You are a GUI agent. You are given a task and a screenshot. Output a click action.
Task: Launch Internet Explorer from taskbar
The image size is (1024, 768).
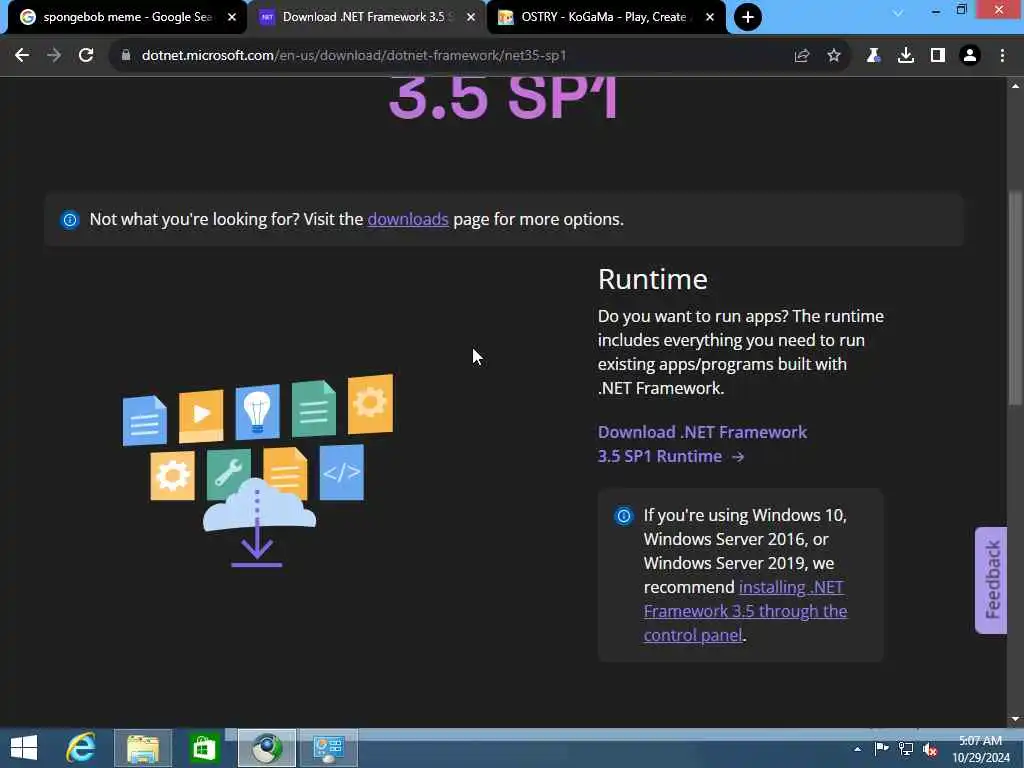pyautogui.click(x=81, y=748)
